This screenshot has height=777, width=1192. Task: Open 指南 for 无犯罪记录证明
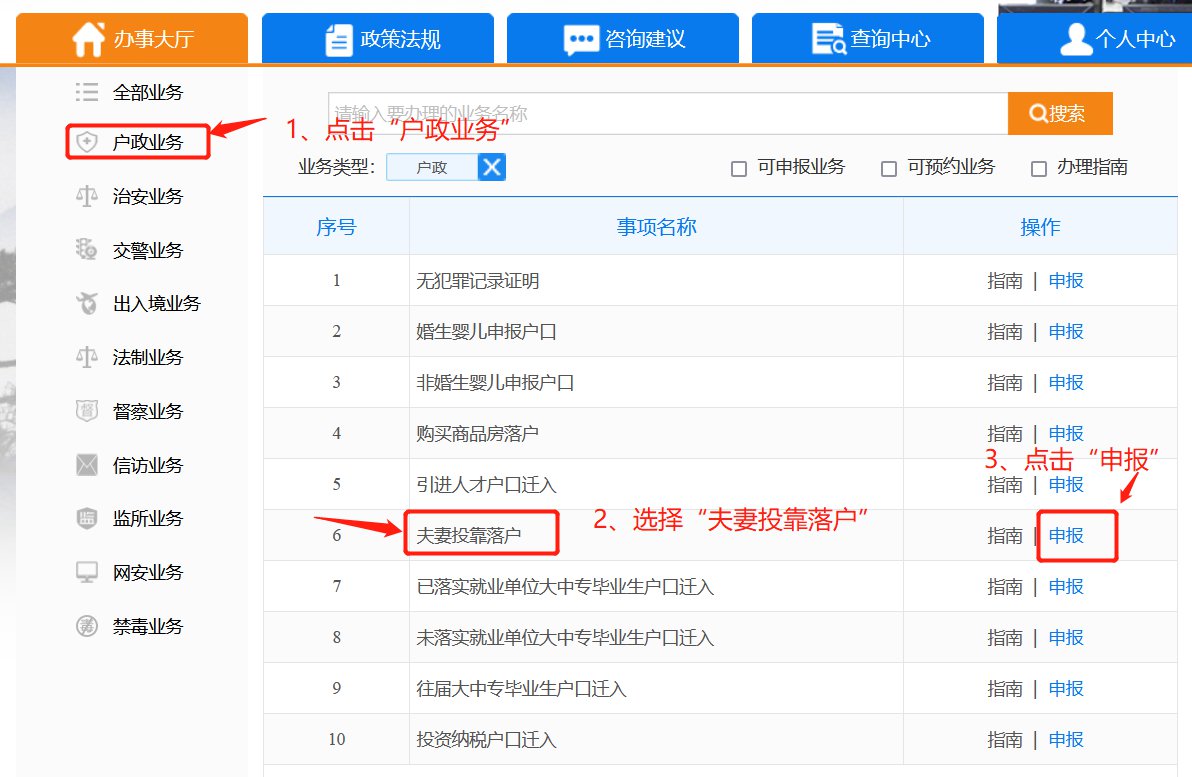(x=1004, y=281)
